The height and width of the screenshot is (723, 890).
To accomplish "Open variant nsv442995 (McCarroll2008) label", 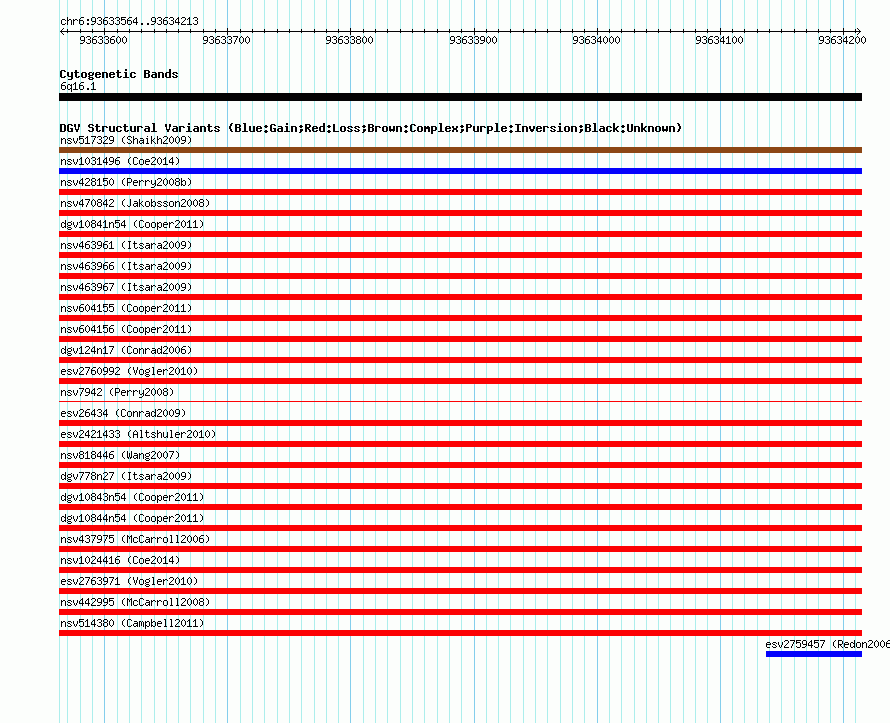I will pyautogui.click(x=135, y=602).
